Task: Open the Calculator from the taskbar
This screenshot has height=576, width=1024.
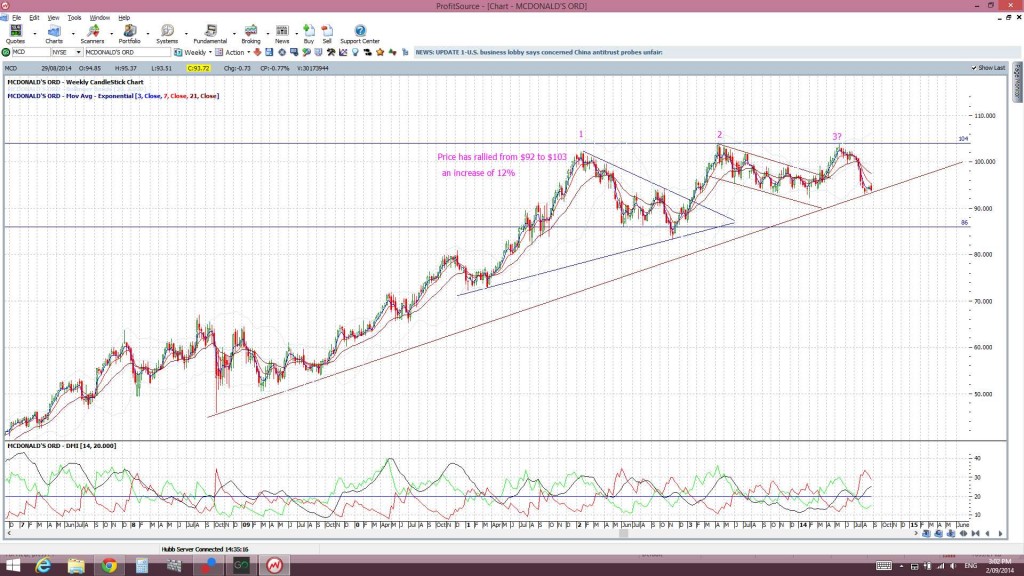Action: point(142,566)
